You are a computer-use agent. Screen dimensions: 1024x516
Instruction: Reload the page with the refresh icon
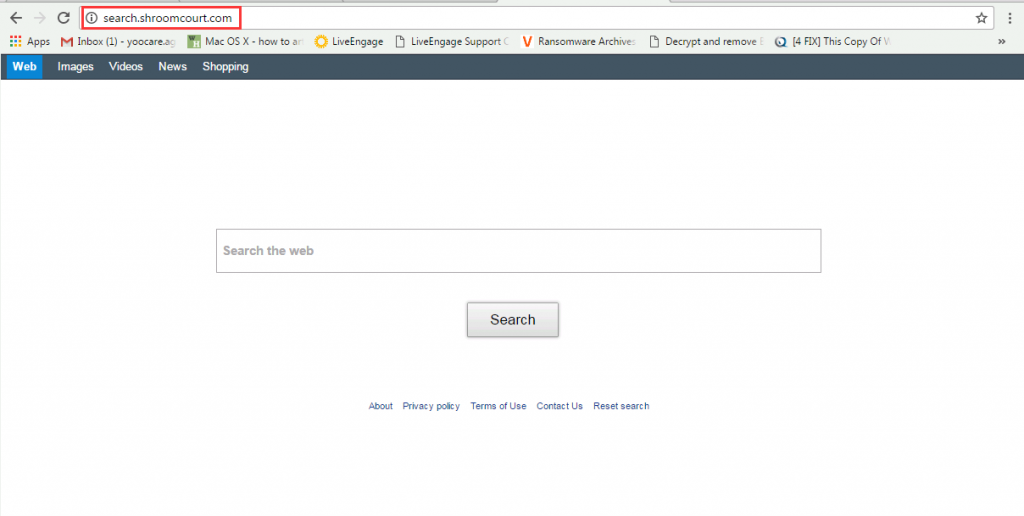tap(63, 18)
